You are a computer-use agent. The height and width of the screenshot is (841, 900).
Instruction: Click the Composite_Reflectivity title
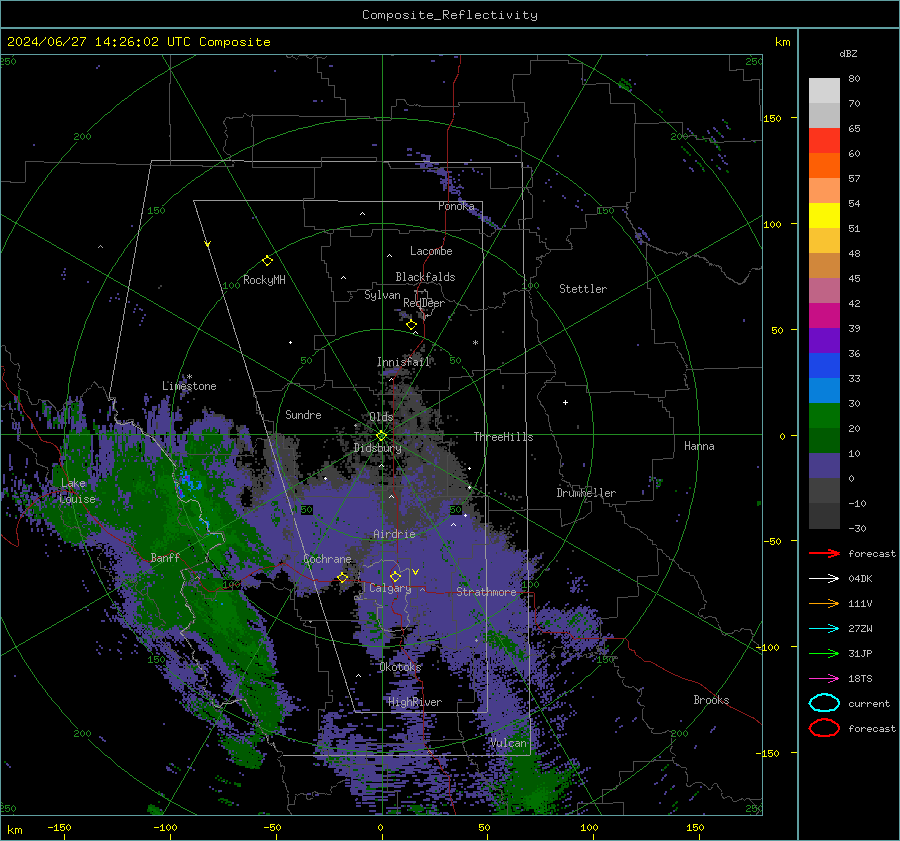(x=450, y=15)
